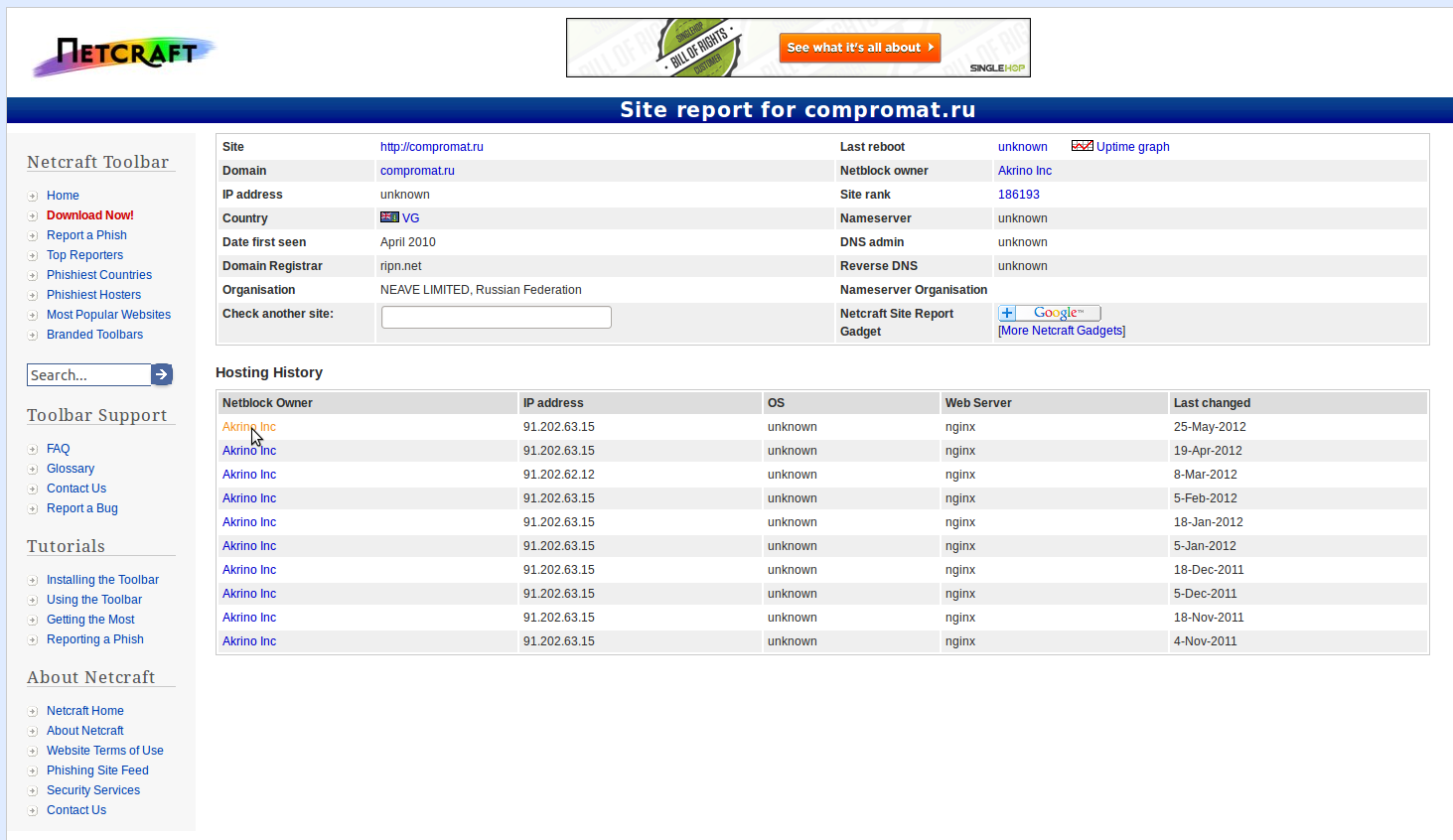Open the Uptime graph chart icon
Image resolution: width=1453 pixels, height=840 pixels.
tap(1082, 146)
